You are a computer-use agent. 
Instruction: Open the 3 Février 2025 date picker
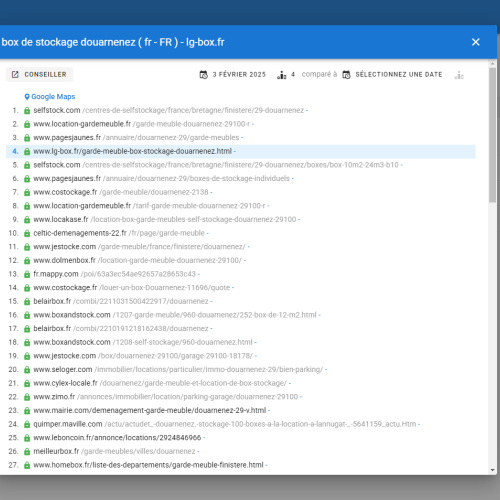point(233,75)
